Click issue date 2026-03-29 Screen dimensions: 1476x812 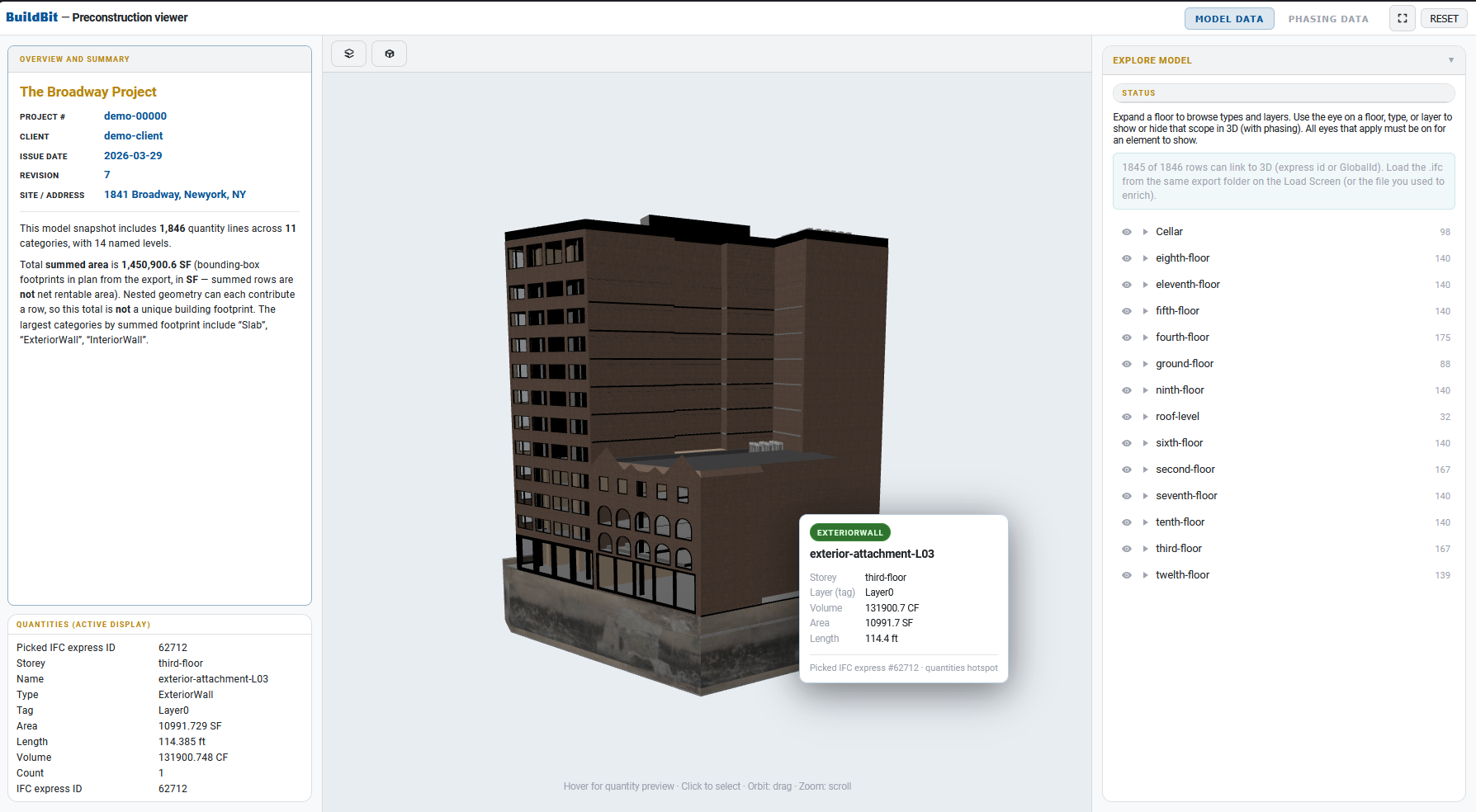133,156
